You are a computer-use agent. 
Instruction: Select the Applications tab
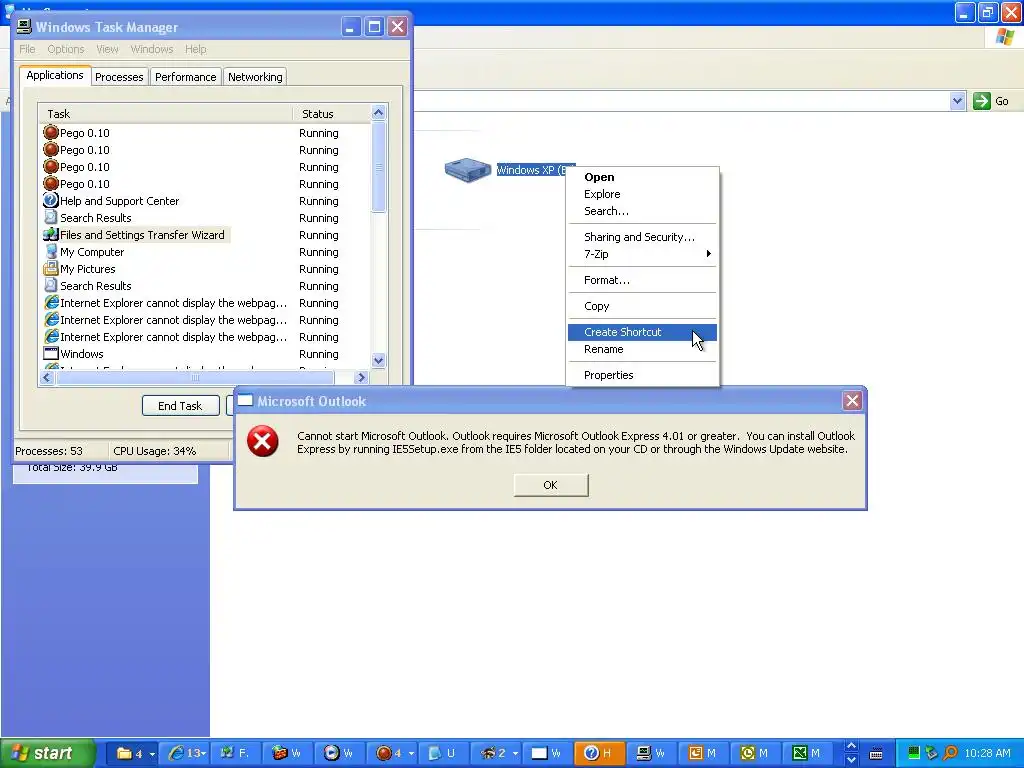click(x=55, y=75)
